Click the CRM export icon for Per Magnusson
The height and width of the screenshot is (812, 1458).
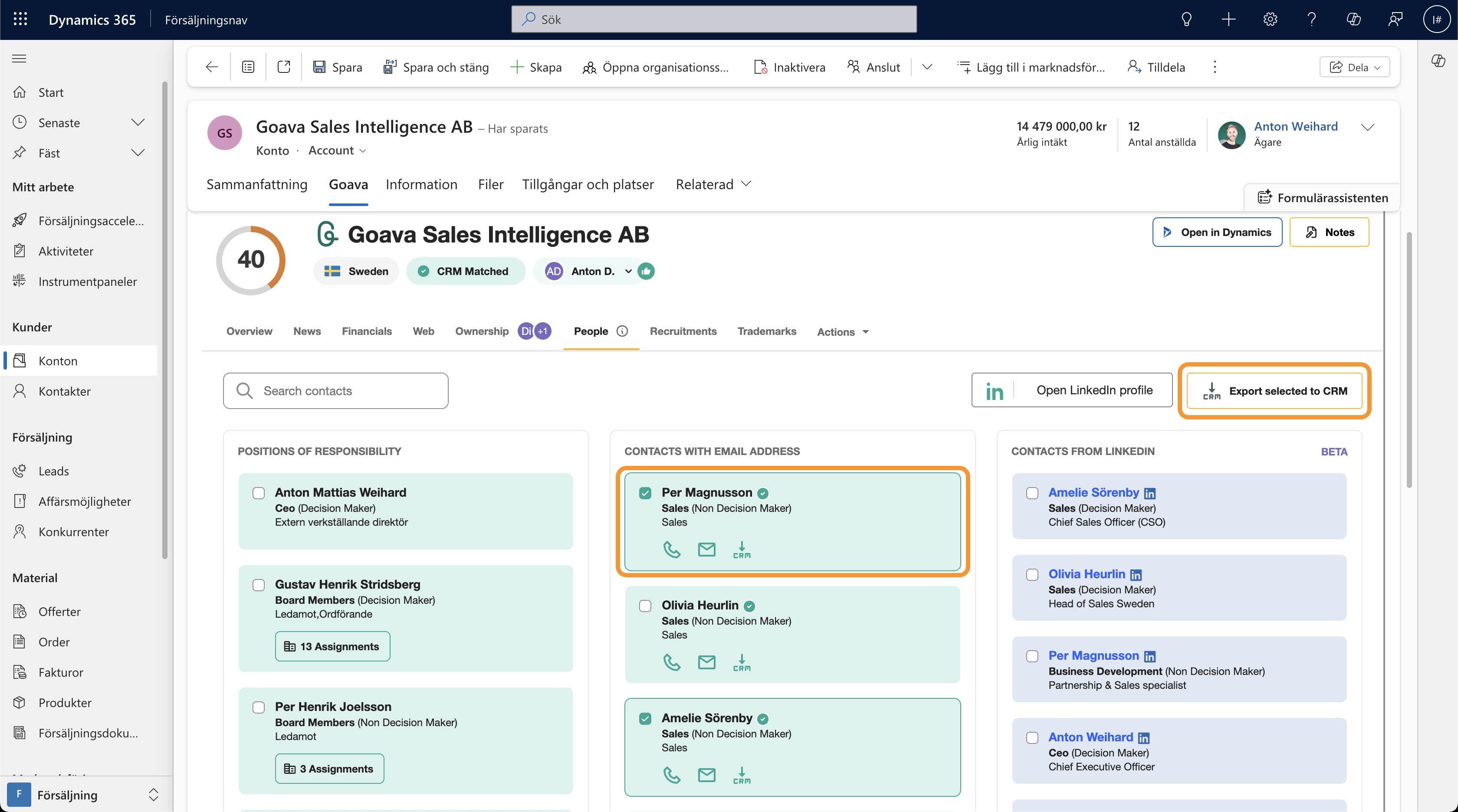(742, 550)
